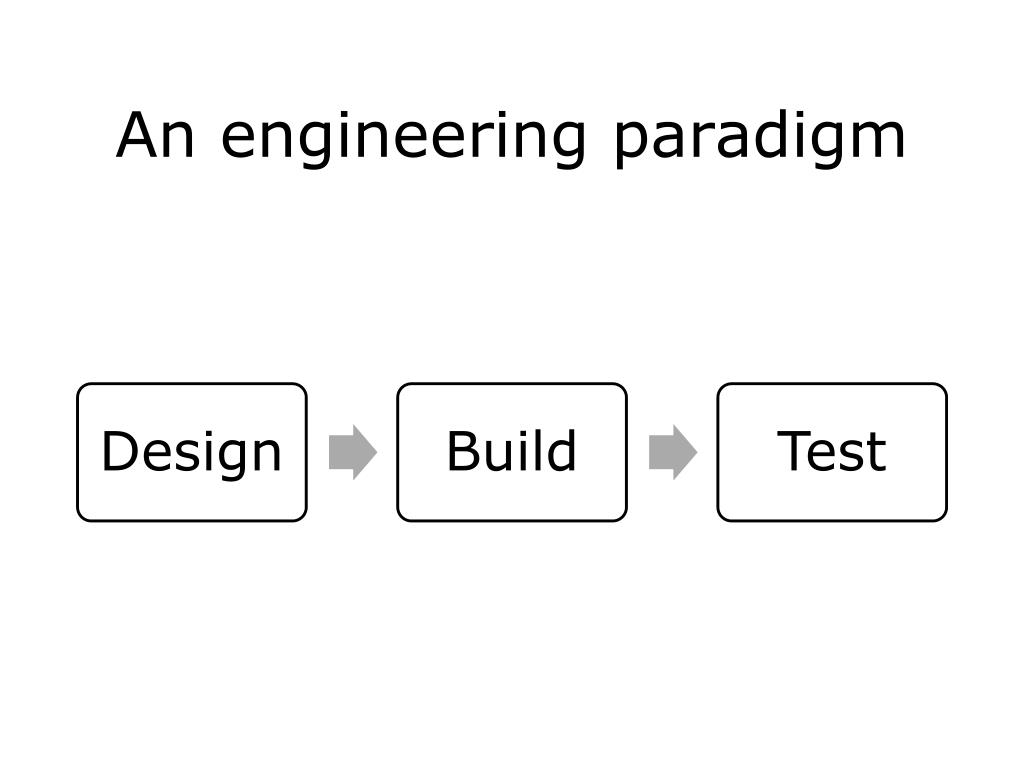Click the capital T in Test

coord(793,451)
